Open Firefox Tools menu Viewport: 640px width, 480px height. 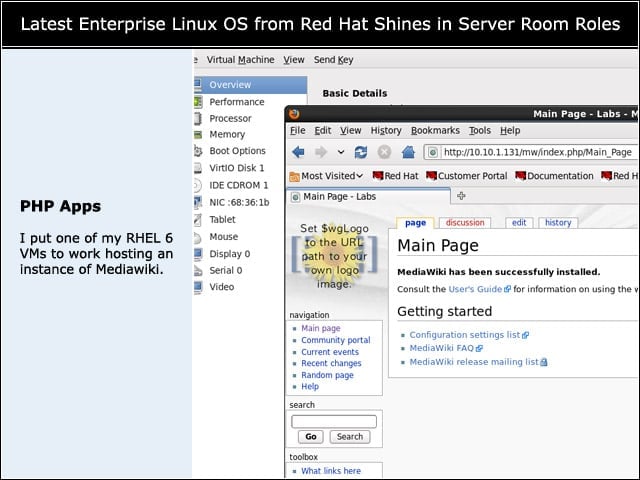click(x=480, y=131)
